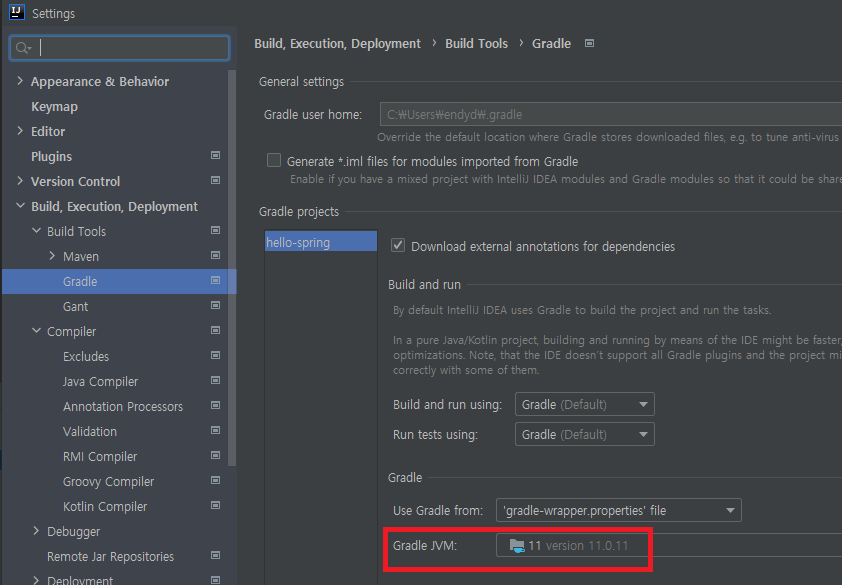Click project-level icon next to Plugins
Screen dimensions: 842x585
tap(215, 155)
